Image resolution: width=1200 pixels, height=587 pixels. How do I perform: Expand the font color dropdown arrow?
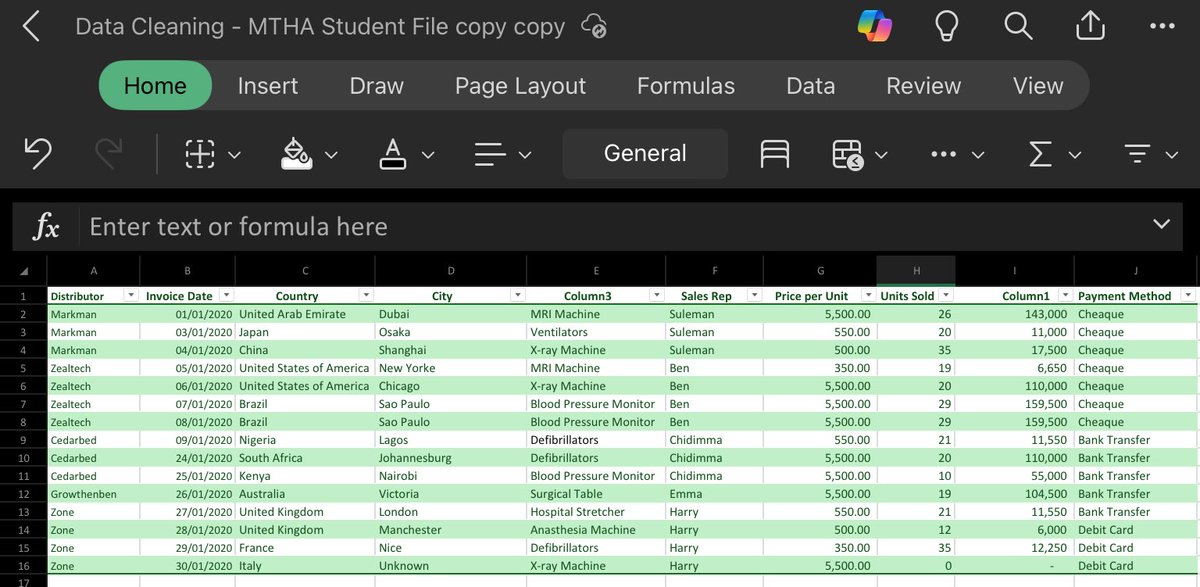click(428, 155)
